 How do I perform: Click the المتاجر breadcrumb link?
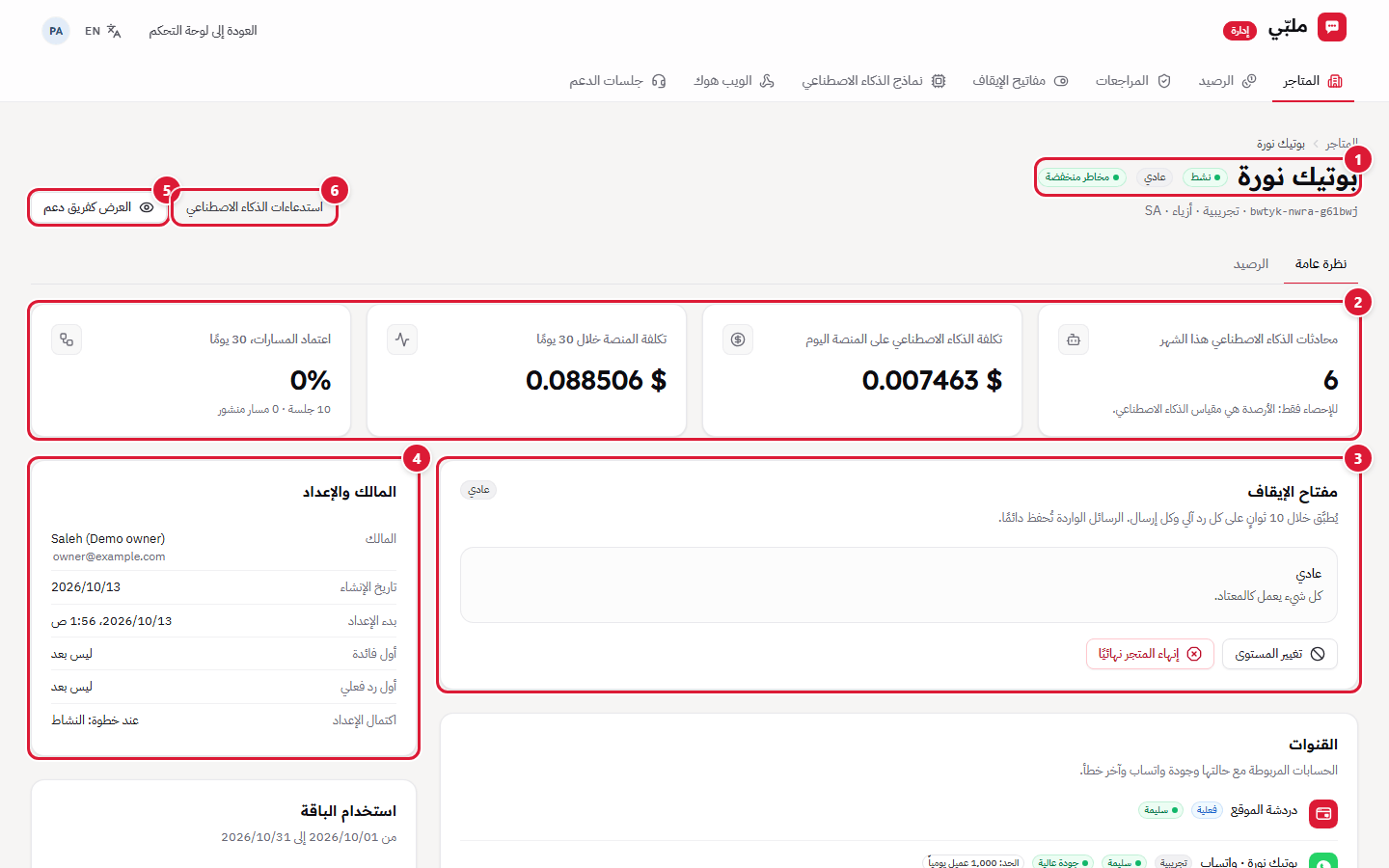[x=1342, y=144]
